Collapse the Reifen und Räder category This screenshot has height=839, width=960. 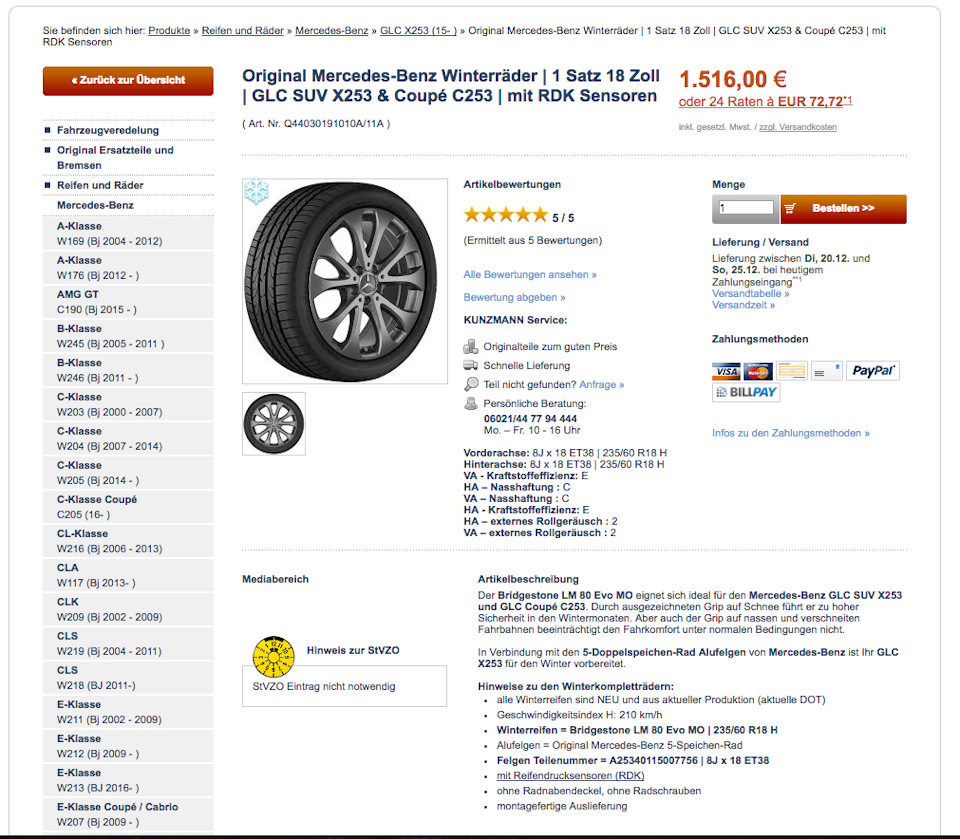tap(100, 185)
